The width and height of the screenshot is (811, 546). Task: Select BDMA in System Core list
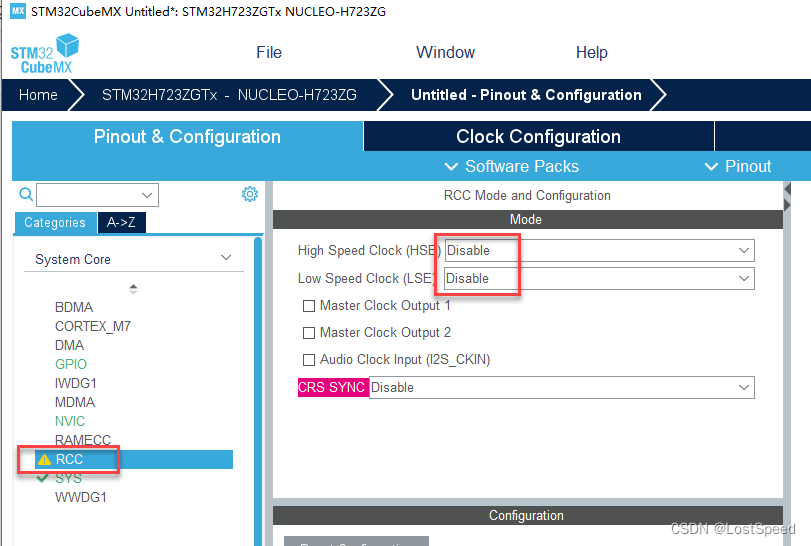tap(74, 307)
